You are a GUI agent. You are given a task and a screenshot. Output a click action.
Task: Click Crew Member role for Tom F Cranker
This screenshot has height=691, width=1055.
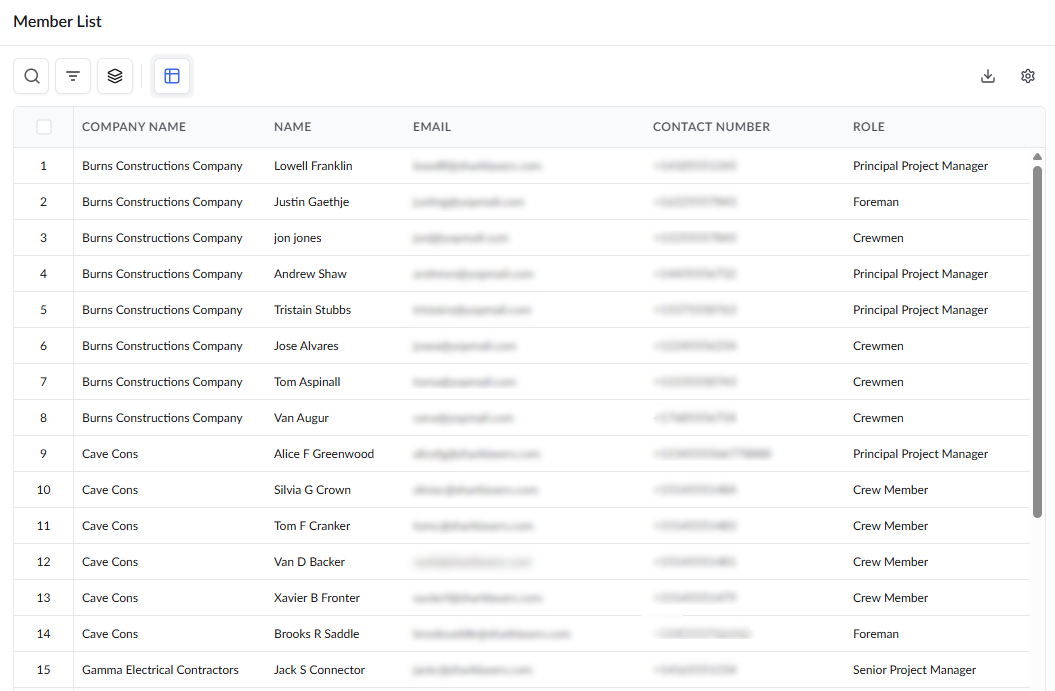click(x=890, y=526)
